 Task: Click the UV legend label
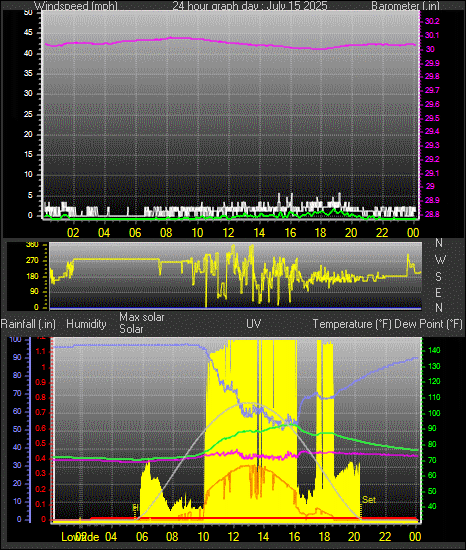coord(254,324)
